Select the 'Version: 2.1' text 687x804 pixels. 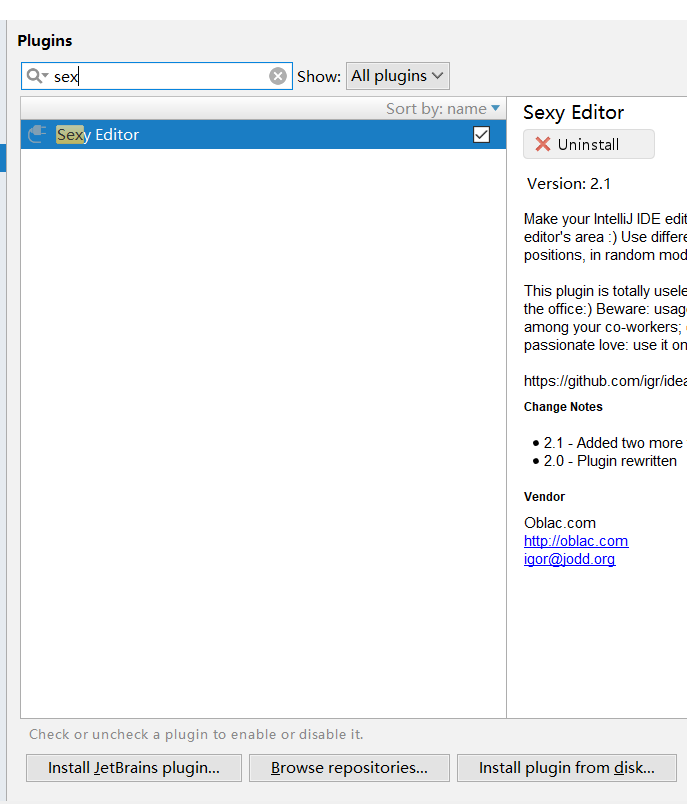point(569,184)
